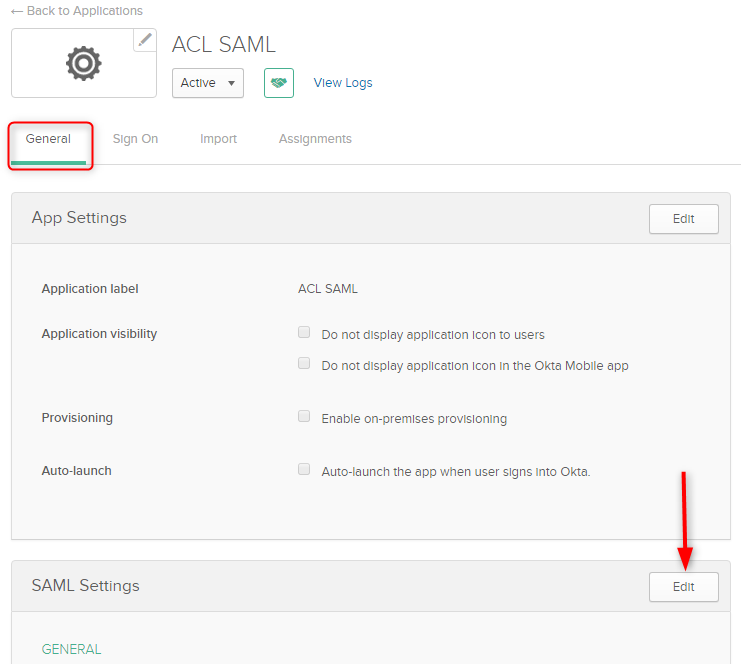Check hide icon in Okta Mobile app
The width and height of the screenshot is (741, 664).
tap(304, 363)
